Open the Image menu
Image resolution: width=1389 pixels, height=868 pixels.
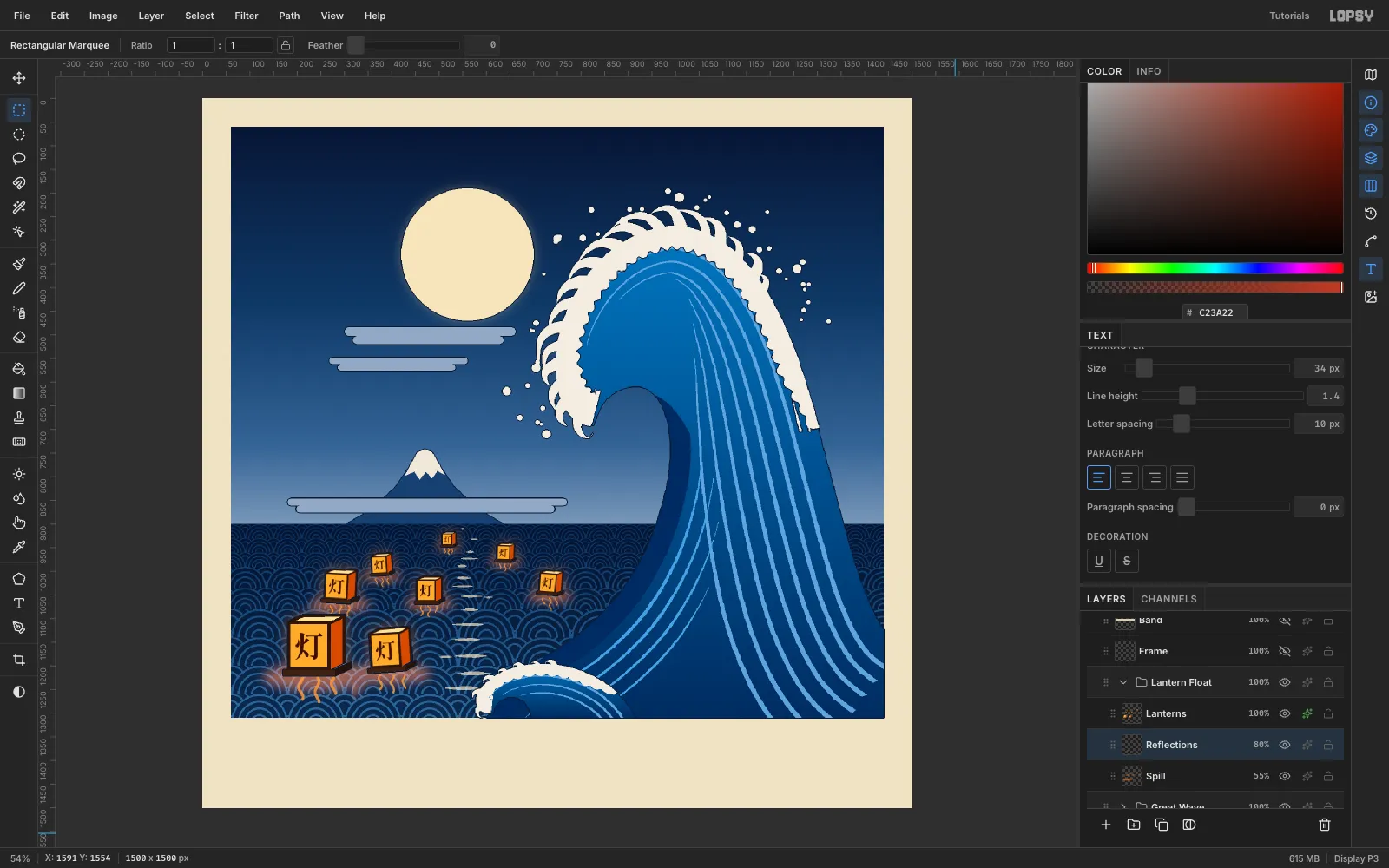click(103, 16)
